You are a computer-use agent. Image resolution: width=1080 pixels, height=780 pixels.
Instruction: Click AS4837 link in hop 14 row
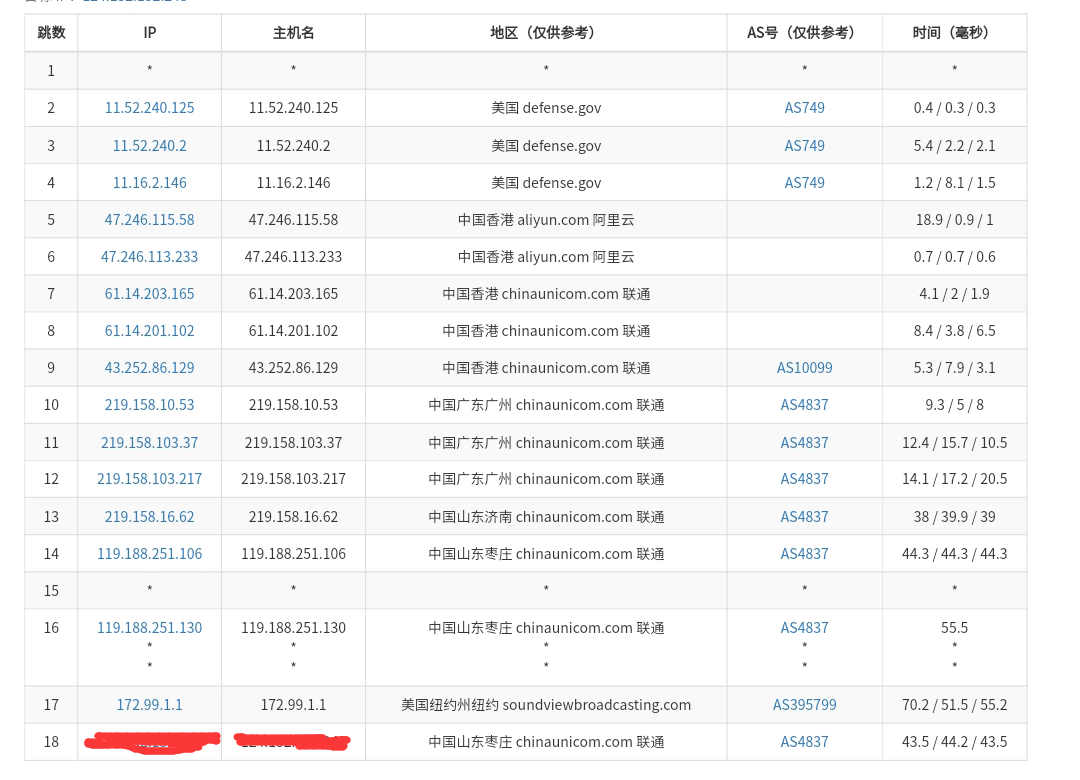[x=804, y=554]
